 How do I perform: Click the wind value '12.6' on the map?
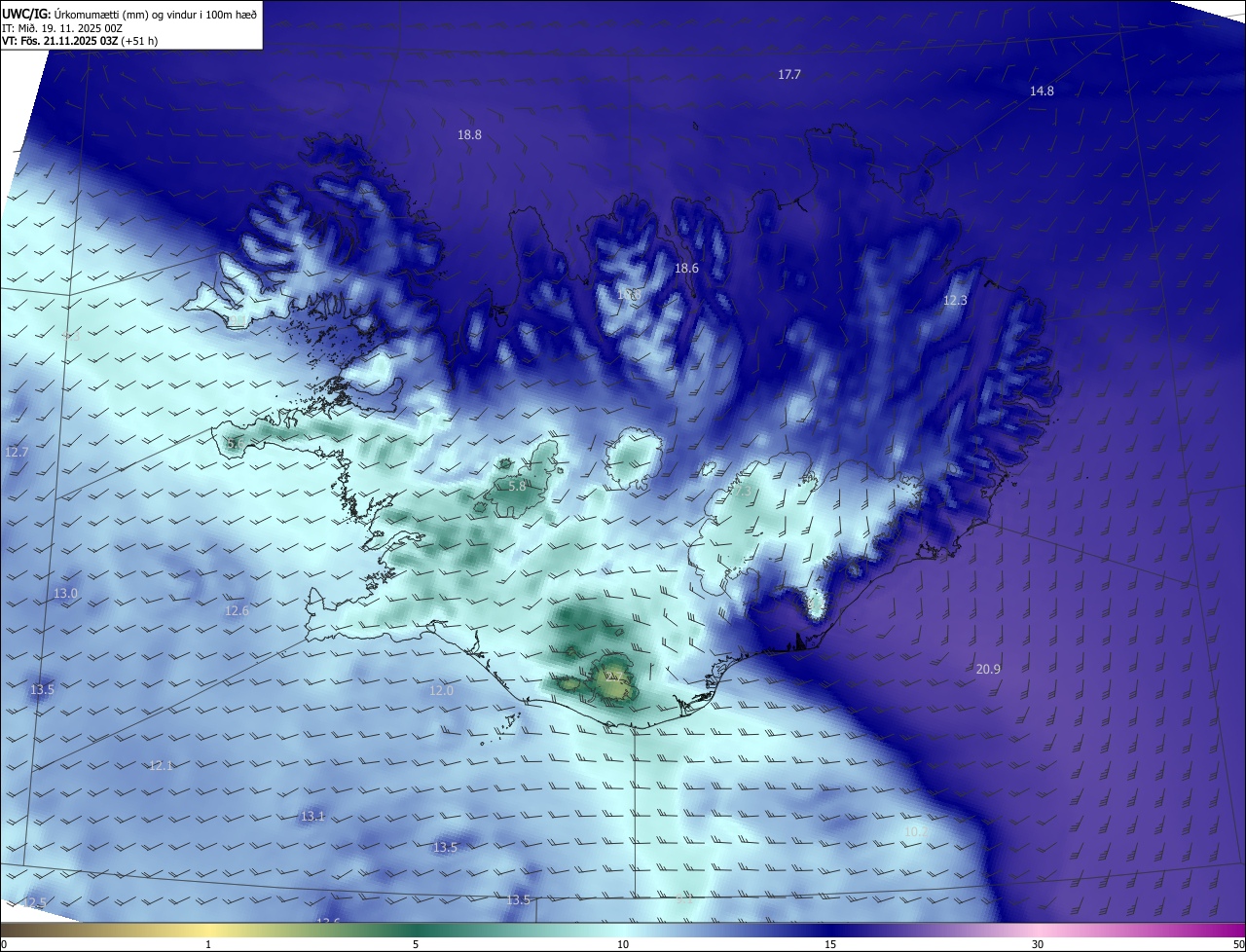point(237,611)
